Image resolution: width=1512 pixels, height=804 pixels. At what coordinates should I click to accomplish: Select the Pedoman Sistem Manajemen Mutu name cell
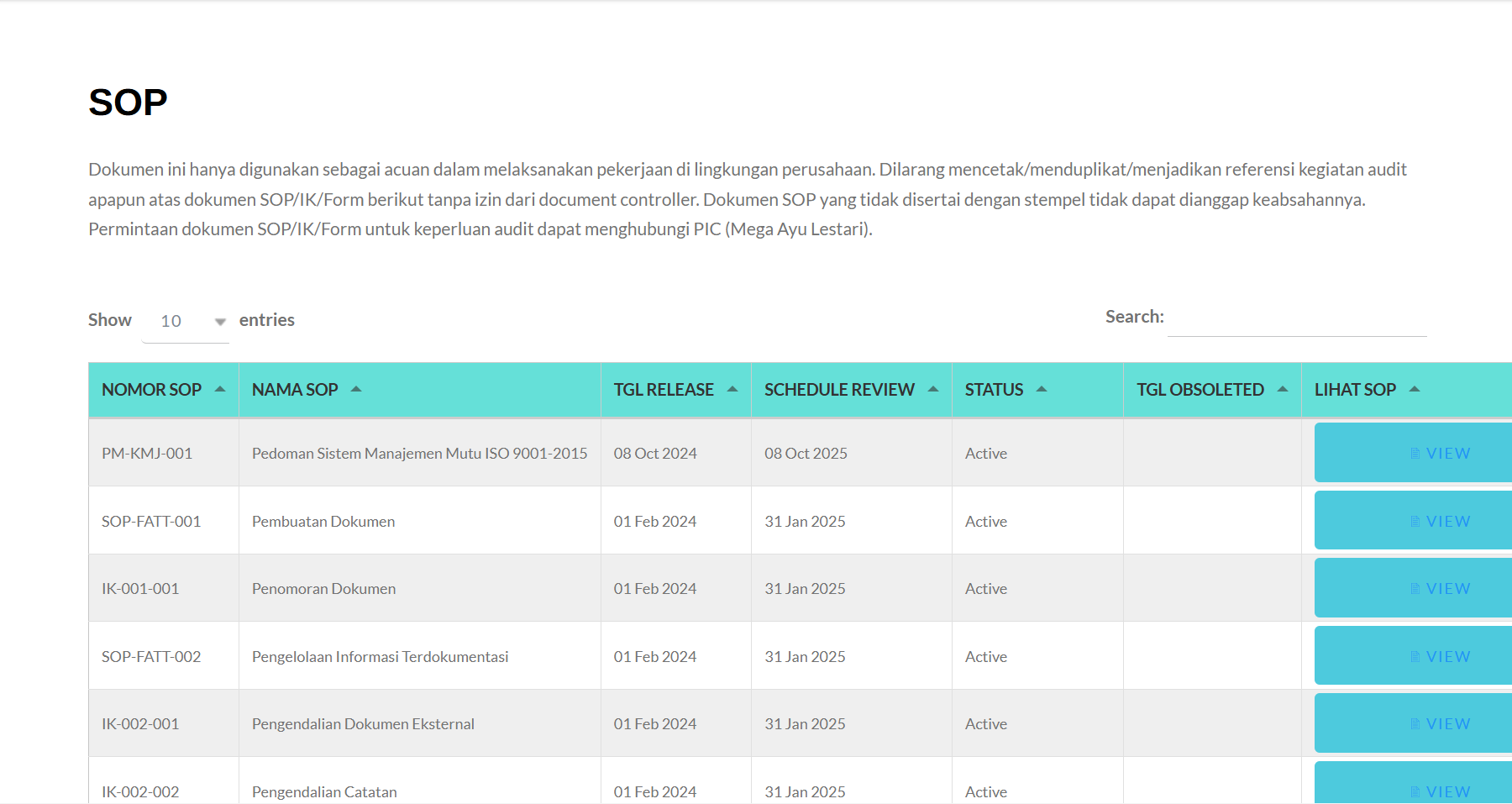(419, 454)
